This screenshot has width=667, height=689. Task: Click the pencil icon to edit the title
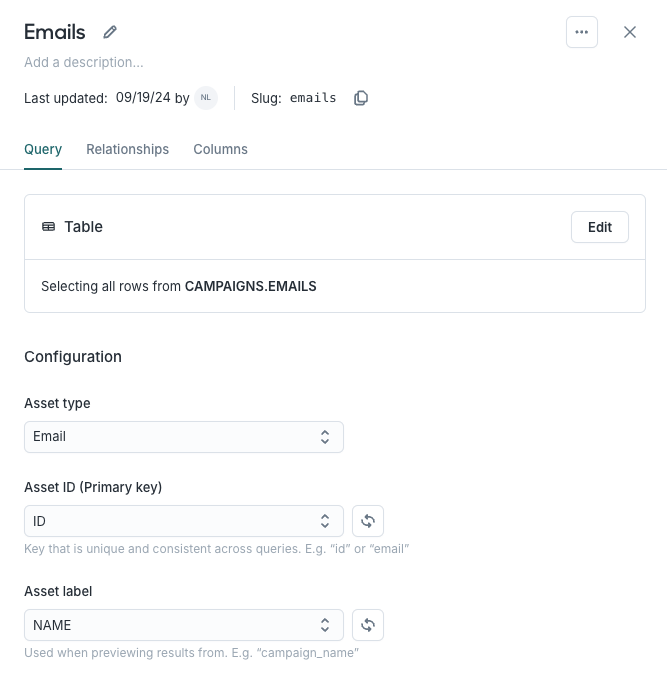coord(110,32)
